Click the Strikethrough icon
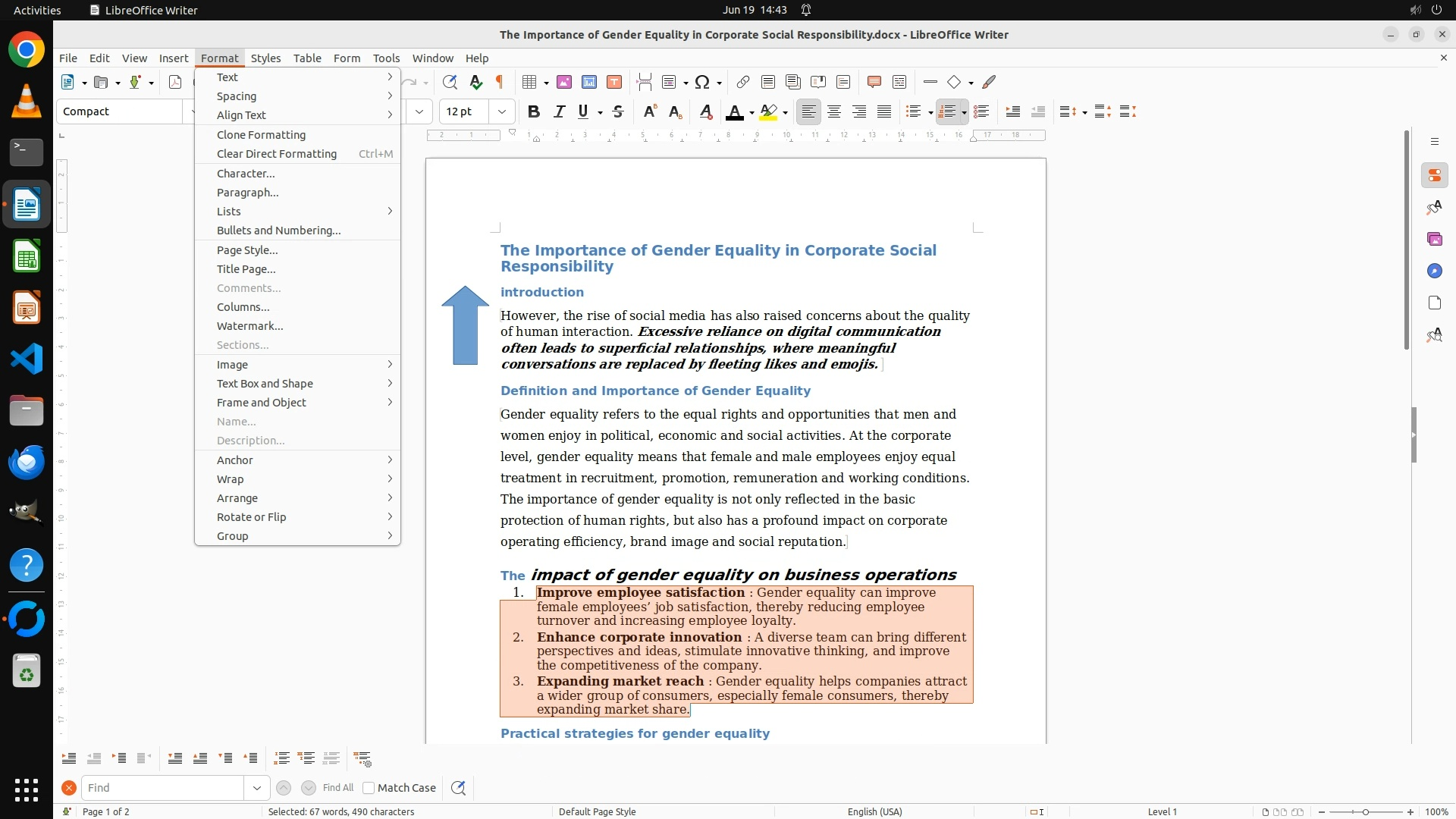The height and width of the screenshot is (819, 1456). click(x=618, y=111)
